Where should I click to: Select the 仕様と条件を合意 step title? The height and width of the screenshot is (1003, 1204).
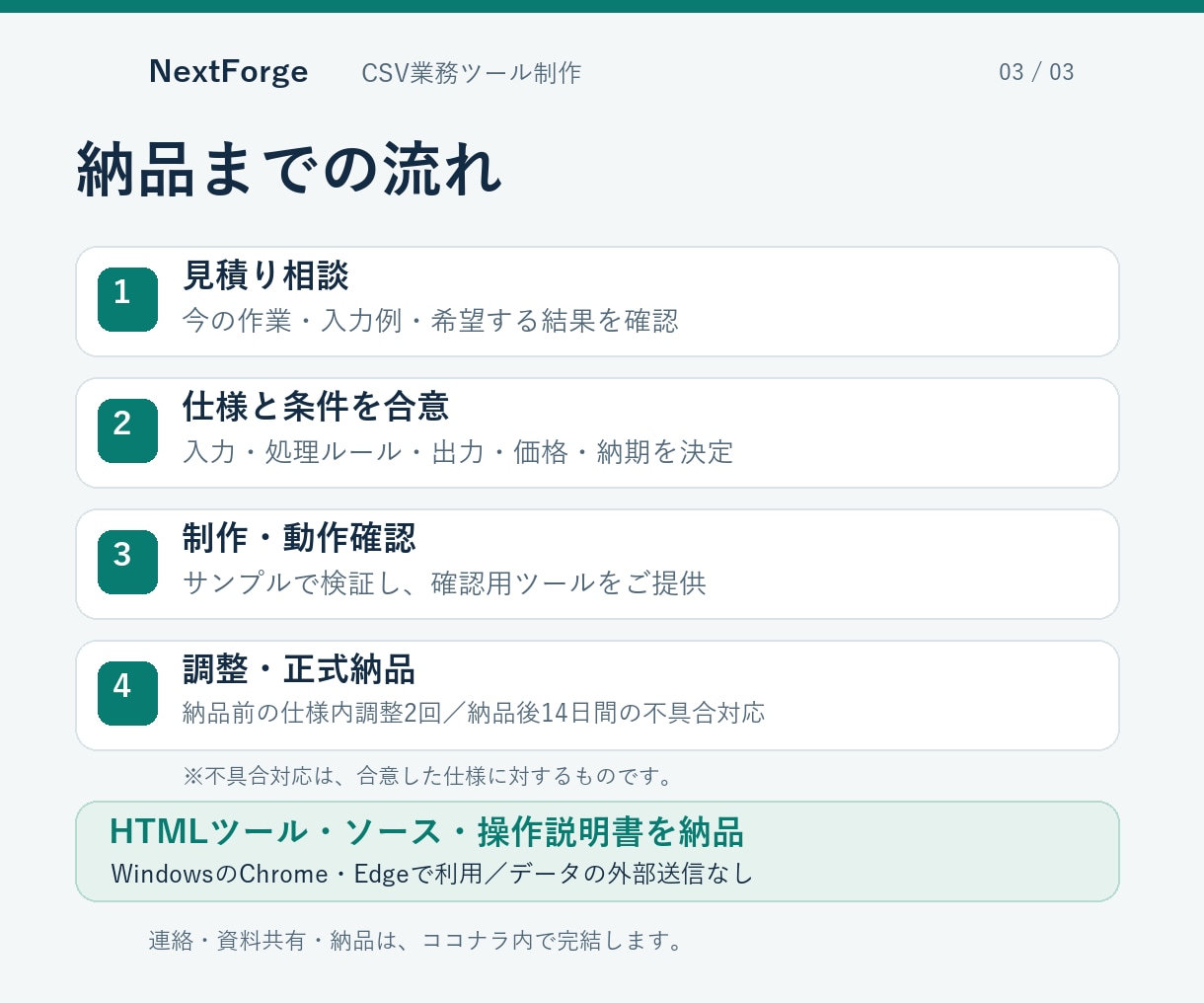tap(316, 407)
